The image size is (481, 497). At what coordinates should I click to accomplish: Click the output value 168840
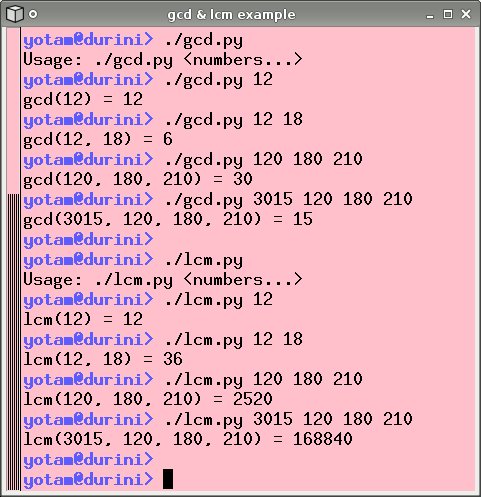click(x=323, y=439)
